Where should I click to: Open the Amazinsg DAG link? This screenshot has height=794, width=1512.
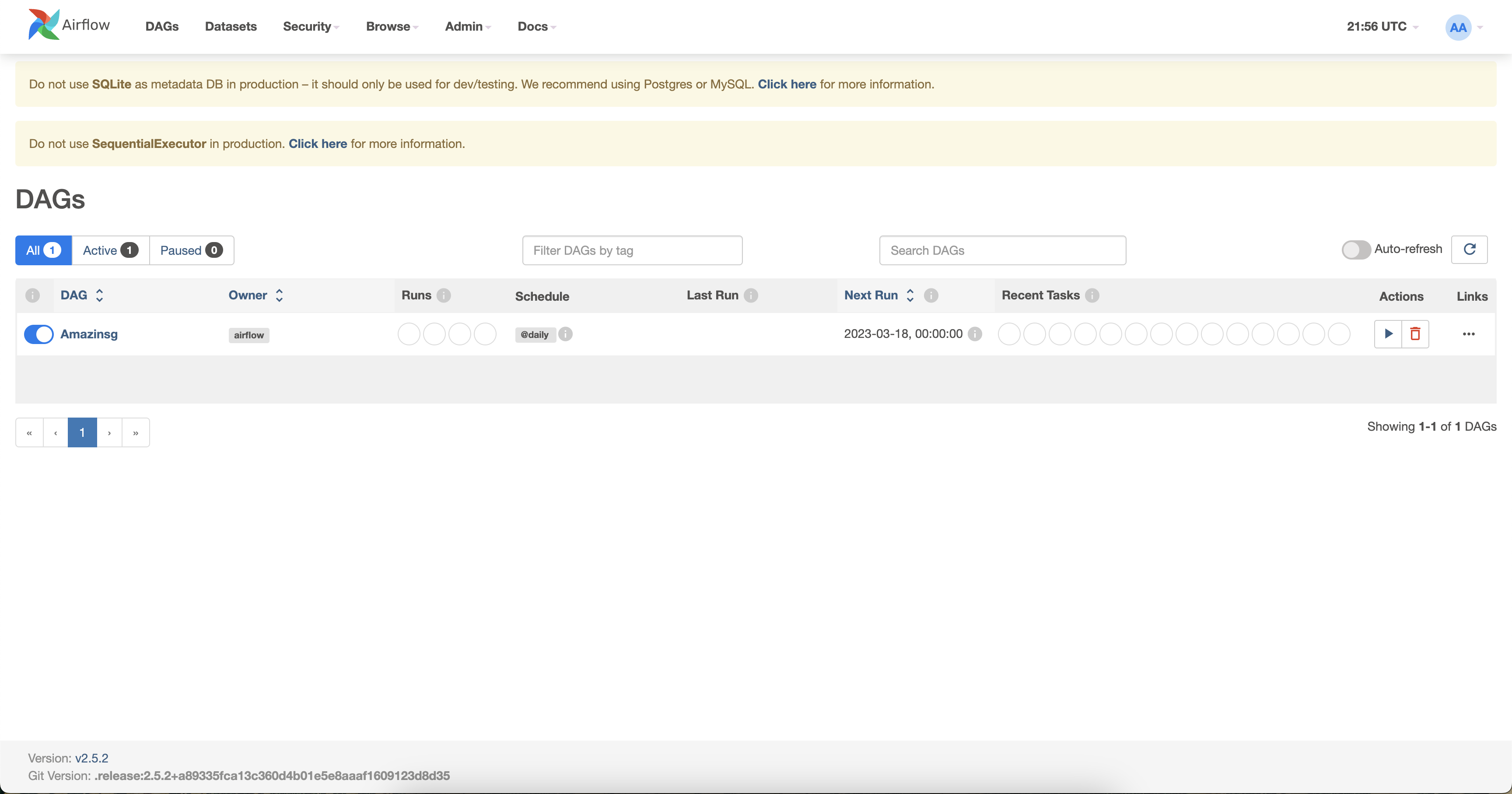coord(89,334)
